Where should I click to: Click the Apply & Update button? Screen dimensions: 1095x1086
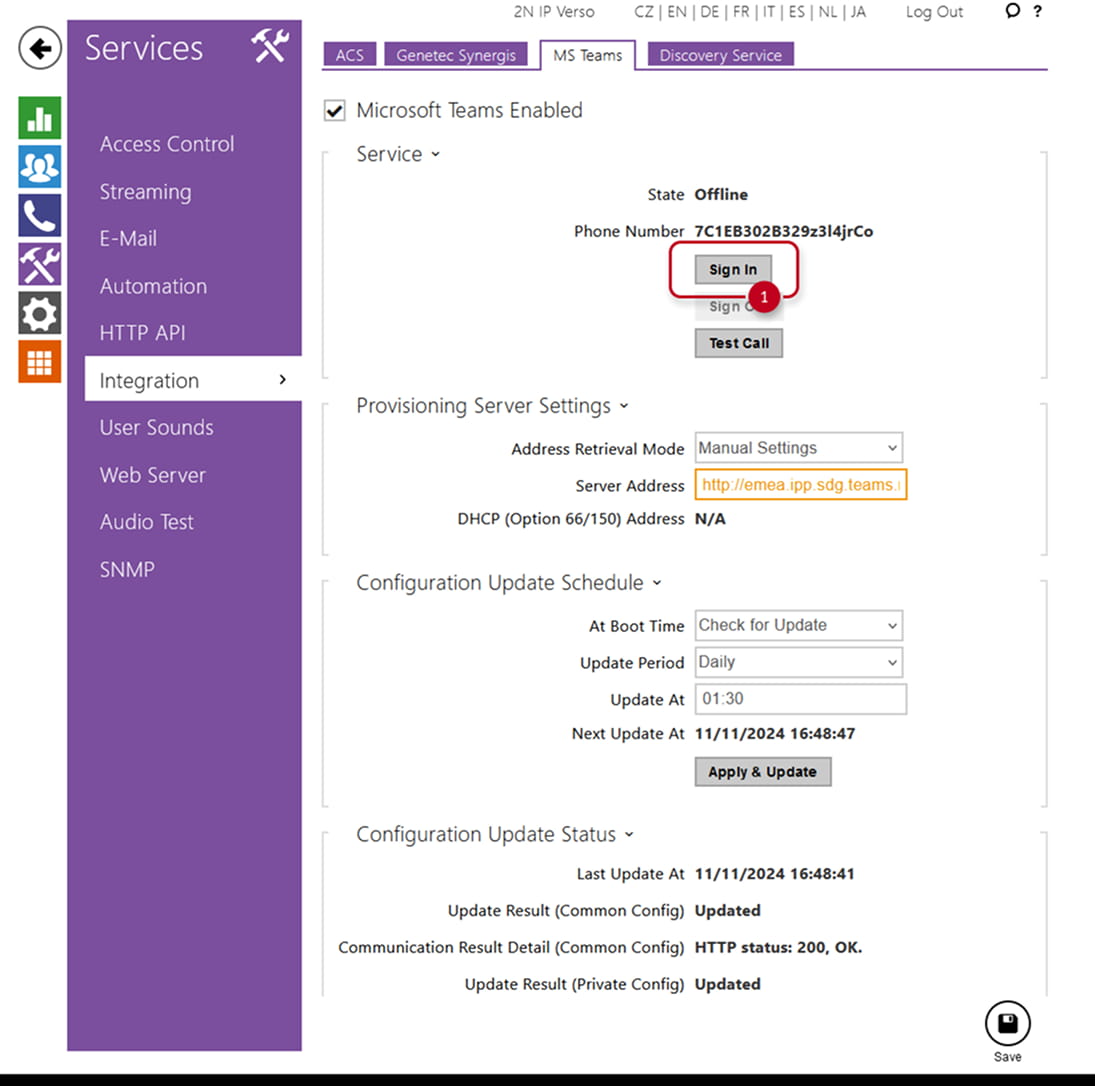tap(763, 772)
